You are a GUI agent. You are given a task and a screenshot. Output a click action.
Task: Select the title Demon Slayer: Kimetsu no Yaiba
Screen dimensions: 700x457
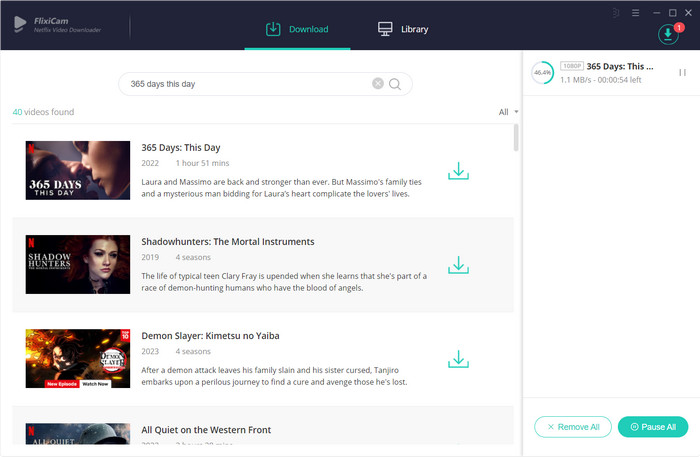click(210, 336)
